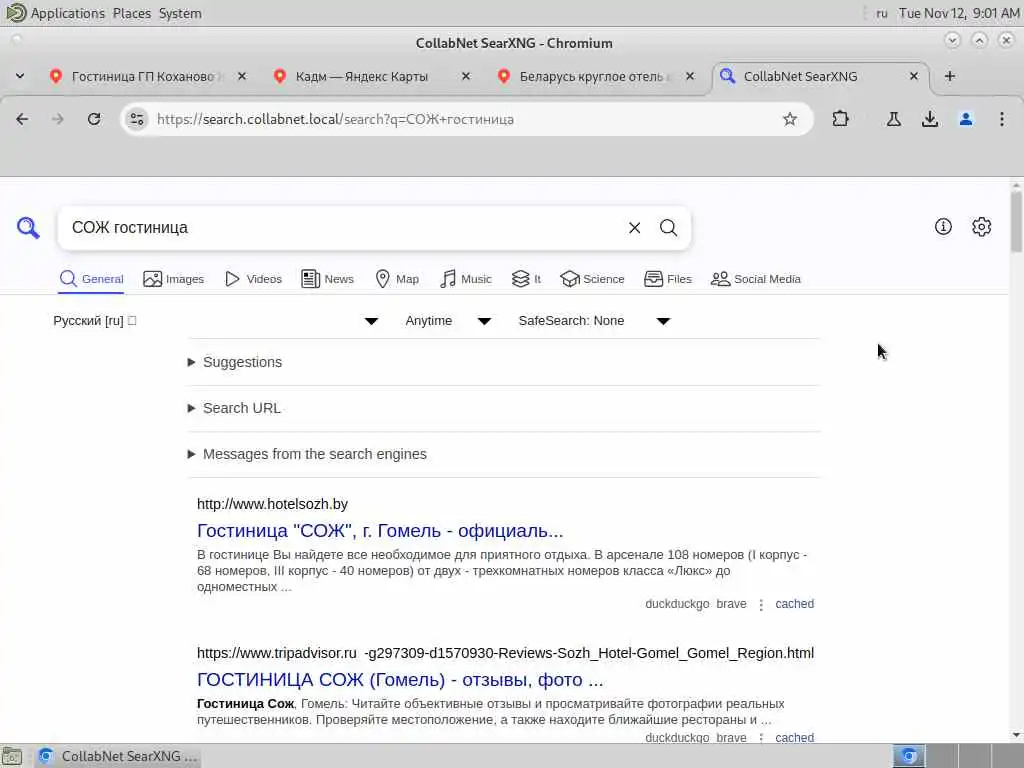Screen dimensions: 1024x768
Task: Go forward with browser forward arrow
Action: click(x=58, y=119)
